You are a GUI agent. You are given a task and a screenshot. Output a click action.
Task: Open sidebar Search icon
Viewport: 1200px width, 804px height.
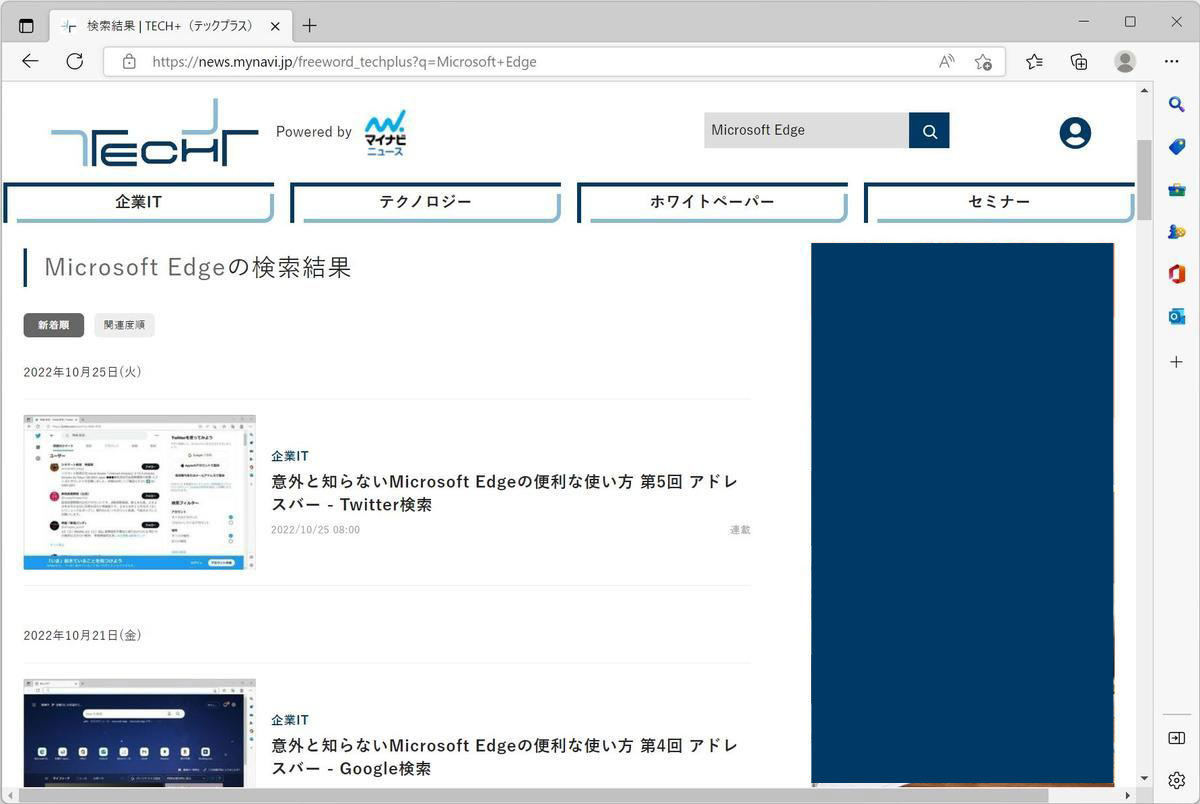1177,104
